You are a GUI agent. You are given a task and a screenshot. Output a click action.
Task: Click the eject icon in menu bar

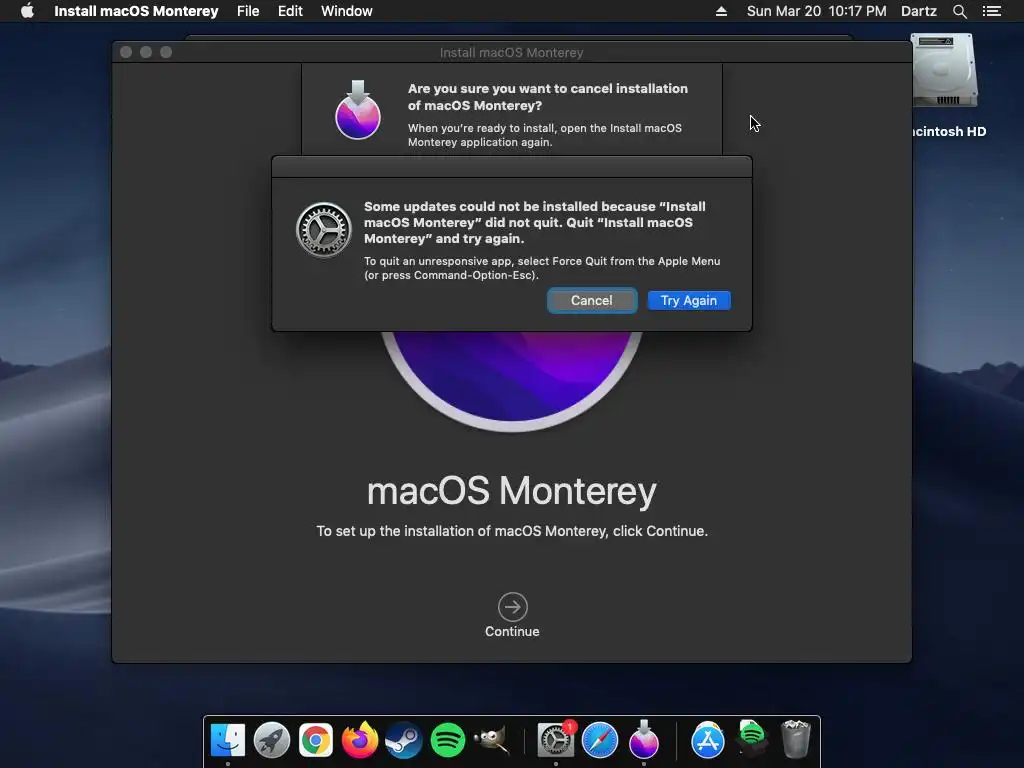721,11
